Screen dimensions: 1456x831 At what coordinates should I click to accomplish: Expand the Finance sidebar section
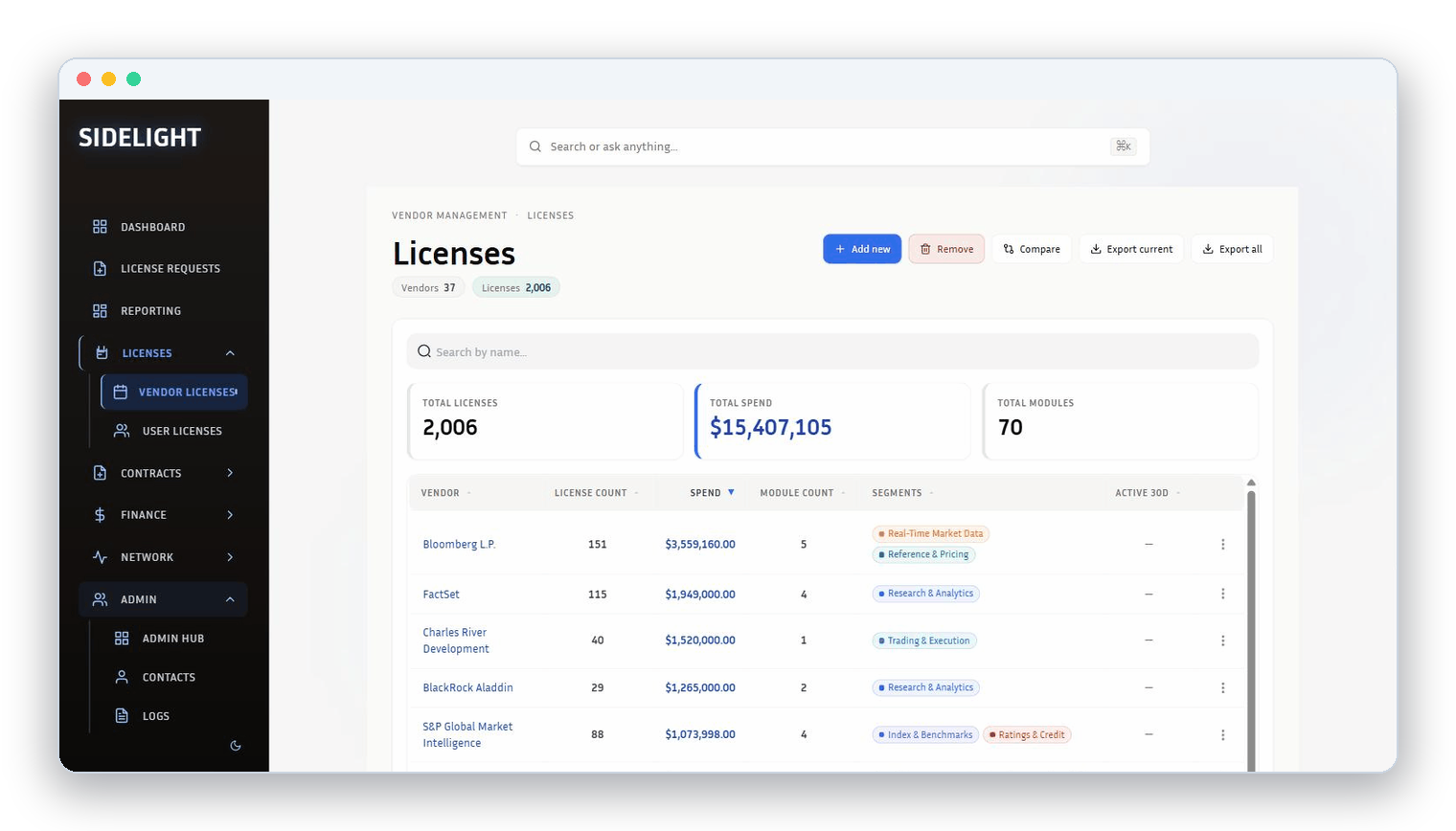[230, 515]
